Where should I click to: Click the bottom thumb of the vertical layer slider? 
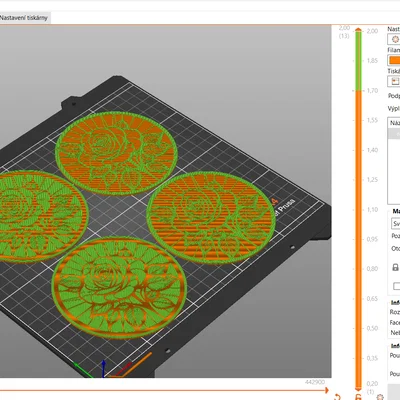pyautogui.click(x=358, y=389)
